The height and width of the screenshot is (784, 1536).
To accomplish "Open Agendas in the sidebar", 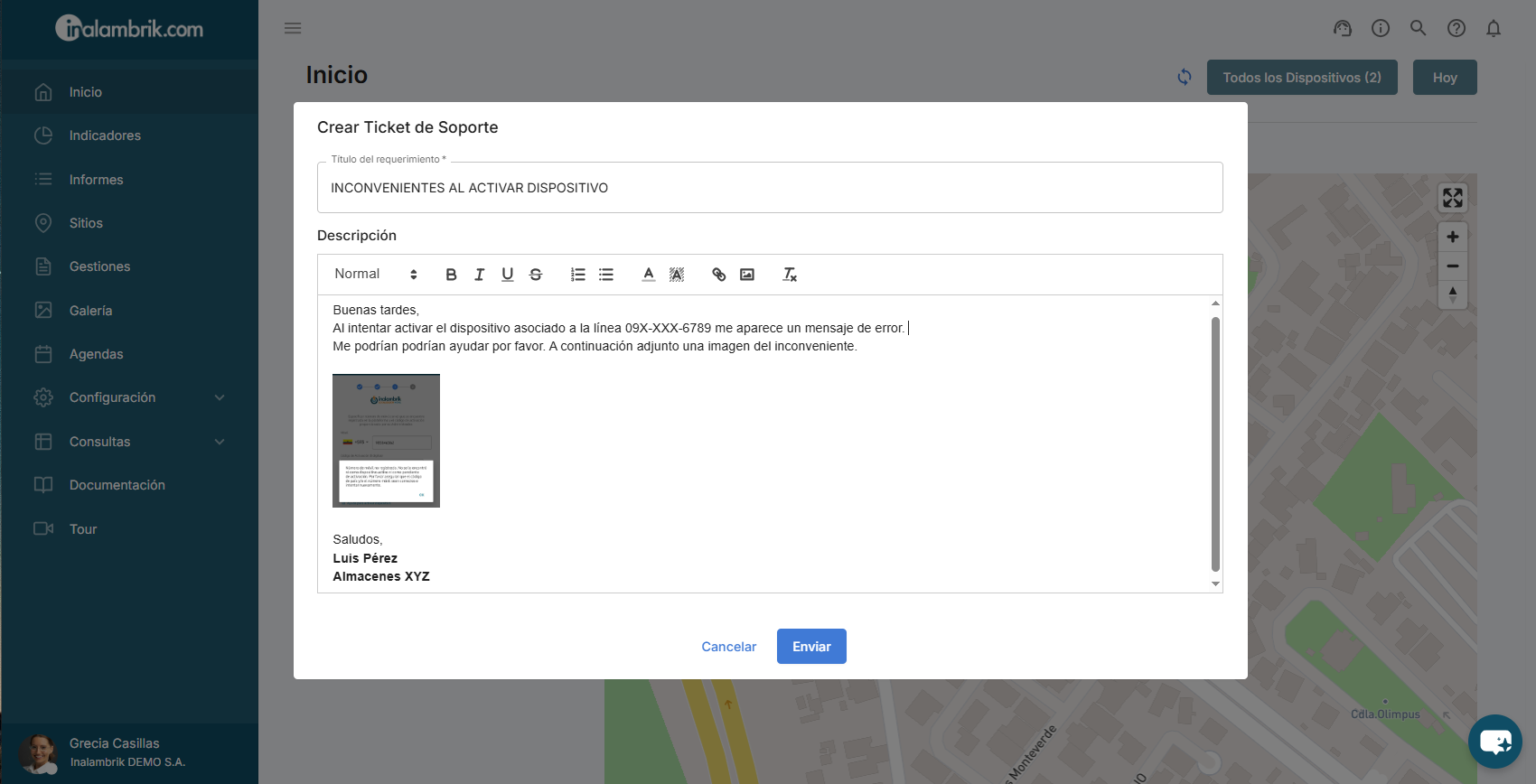I will (x=129, y=354).
